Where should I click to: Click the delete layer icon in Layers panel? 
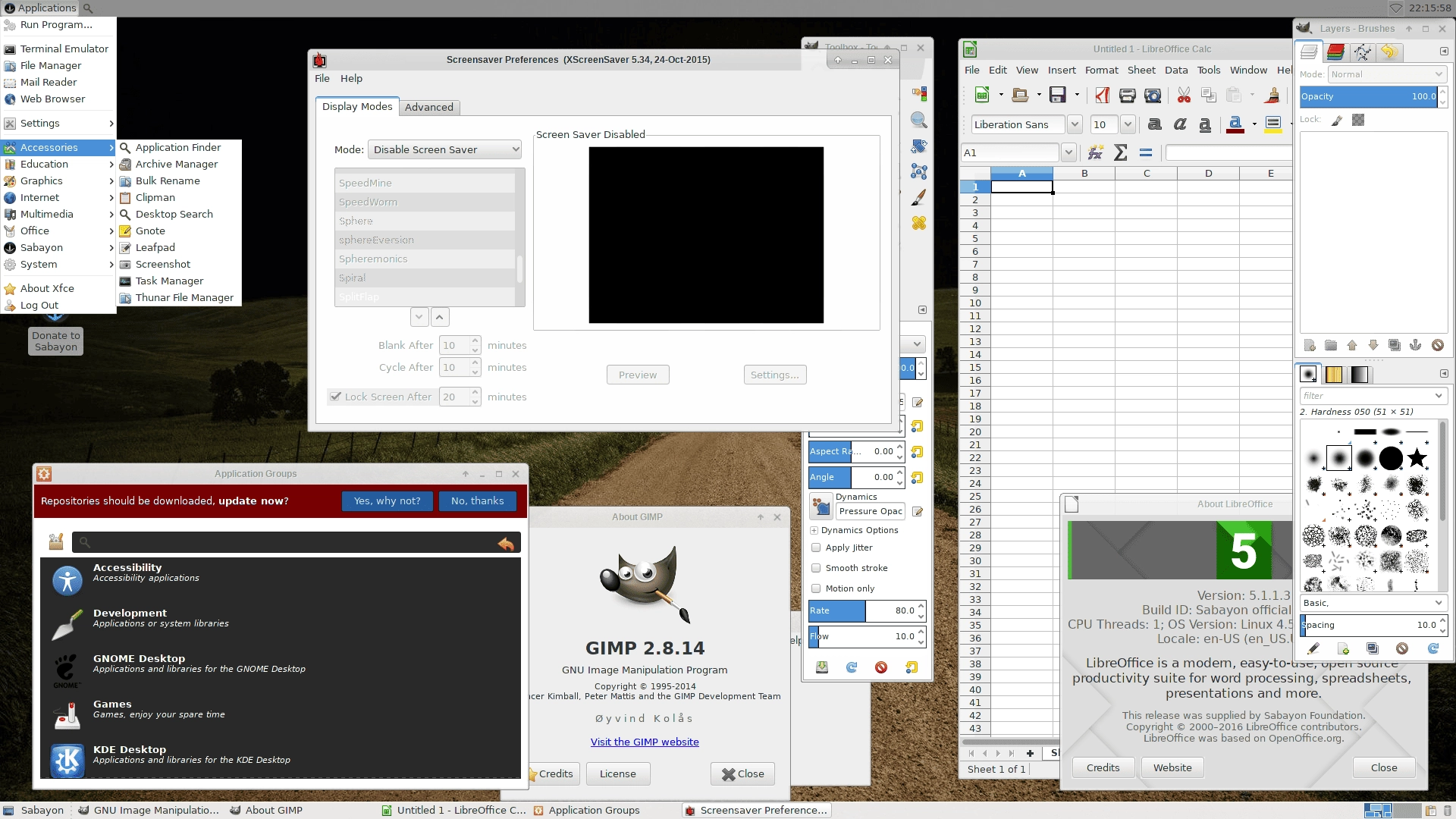[x=1438, y=345]
